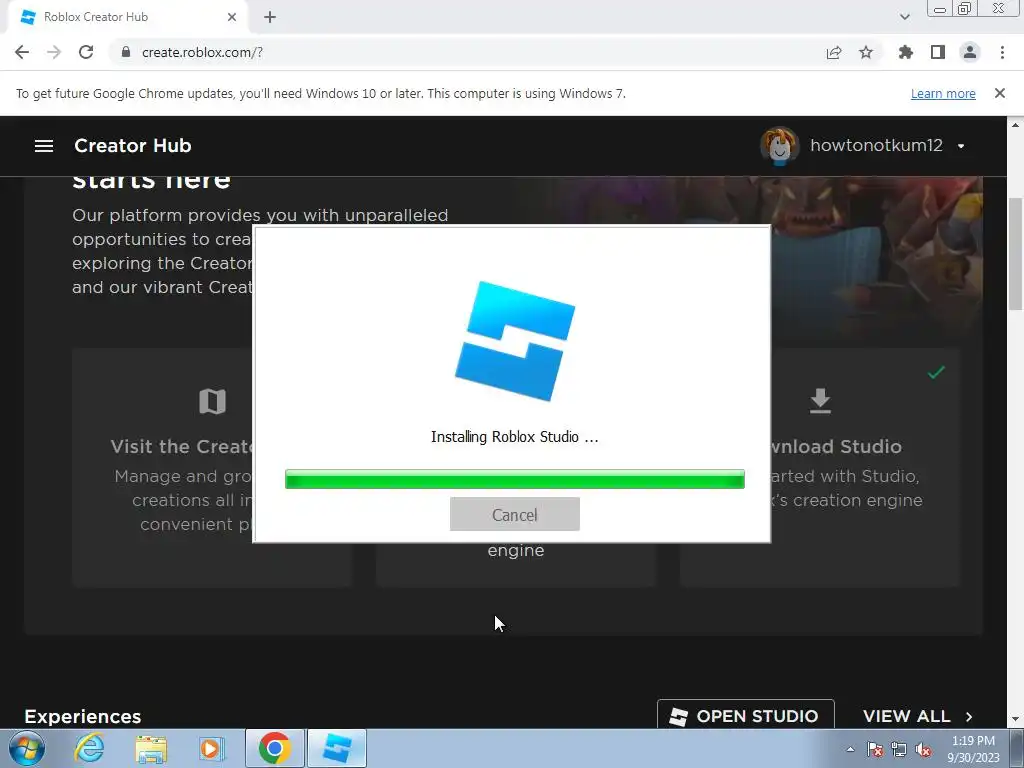Switch to Chrome in taskbar
Viewport: 1024px width, 768px height.
275,748
